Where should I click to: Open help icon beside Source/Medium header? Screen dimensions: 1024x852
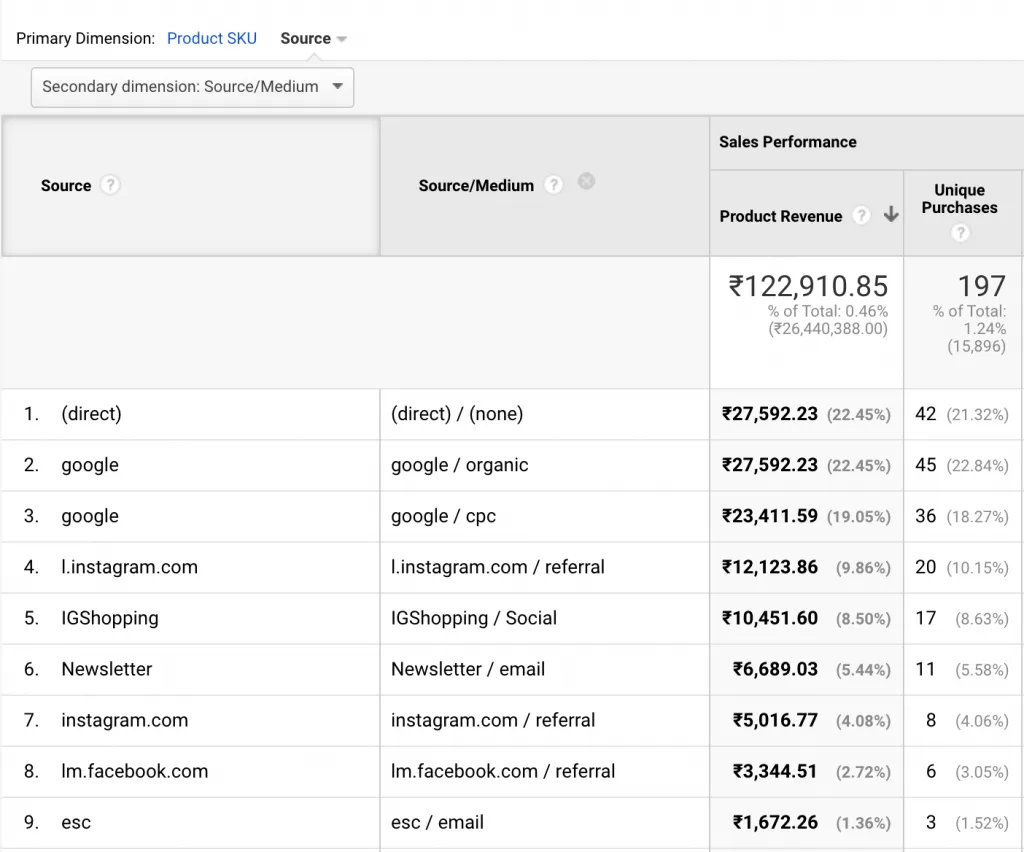click(x=553, y=185)
